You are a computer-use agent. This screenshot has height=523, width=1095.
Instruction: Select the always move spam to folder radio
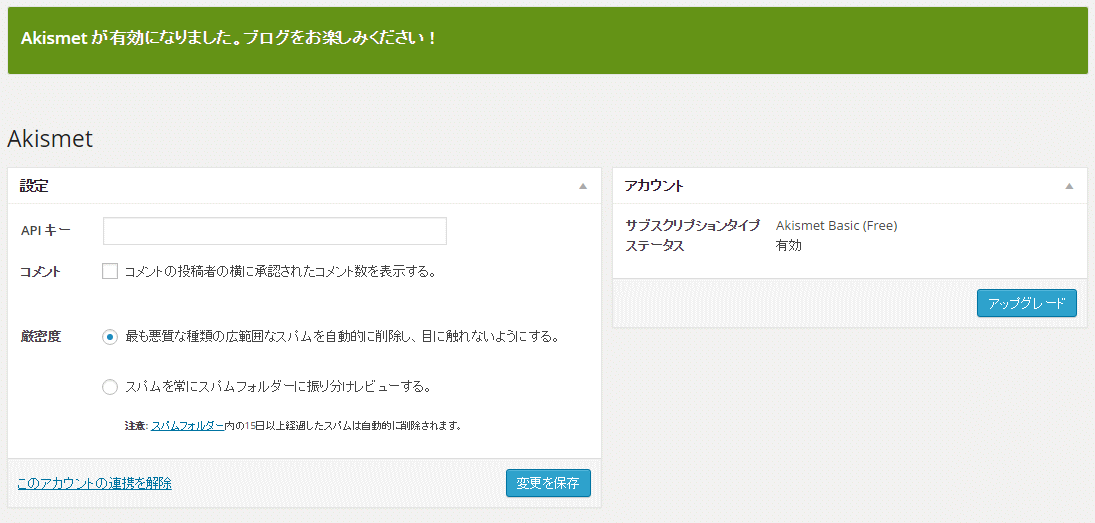pos(110,387)
